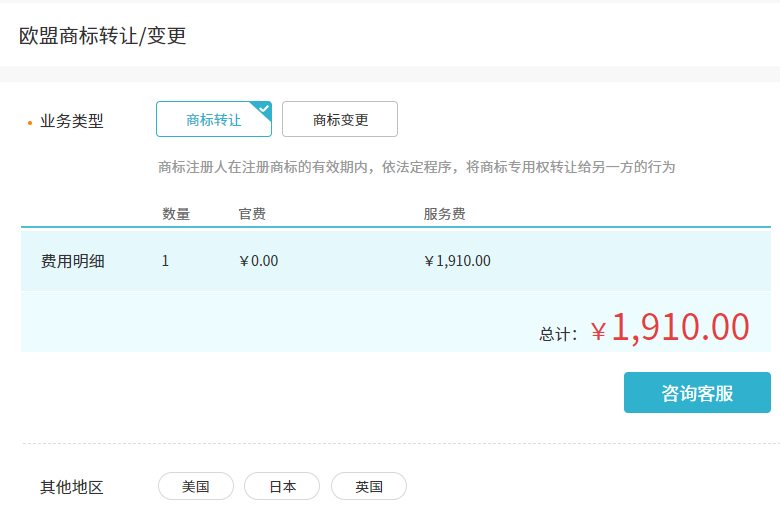
Task: Click the quantity value 1
Action: (x=165, y=262)
